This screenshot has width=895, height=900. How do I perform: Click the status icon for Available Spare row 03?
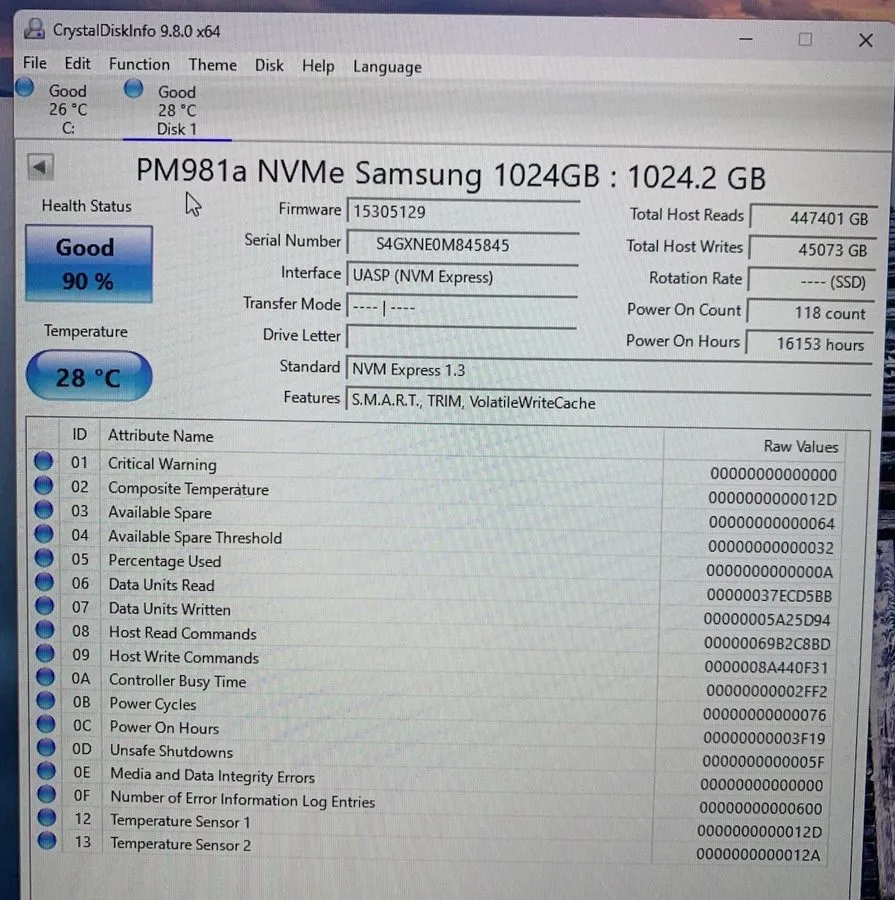click(x=44, y=509)
